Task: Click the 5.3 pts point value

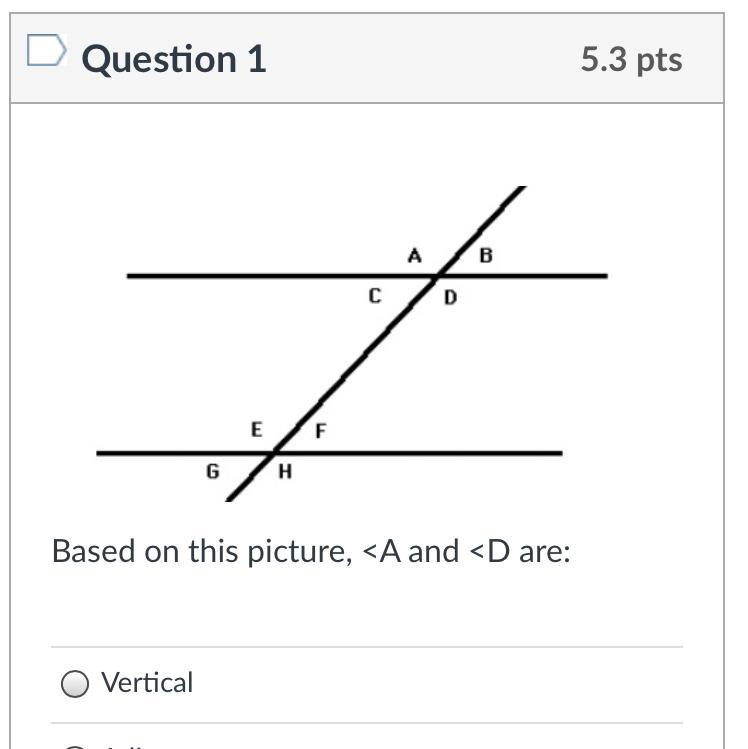Action: [x=631, y=59]
